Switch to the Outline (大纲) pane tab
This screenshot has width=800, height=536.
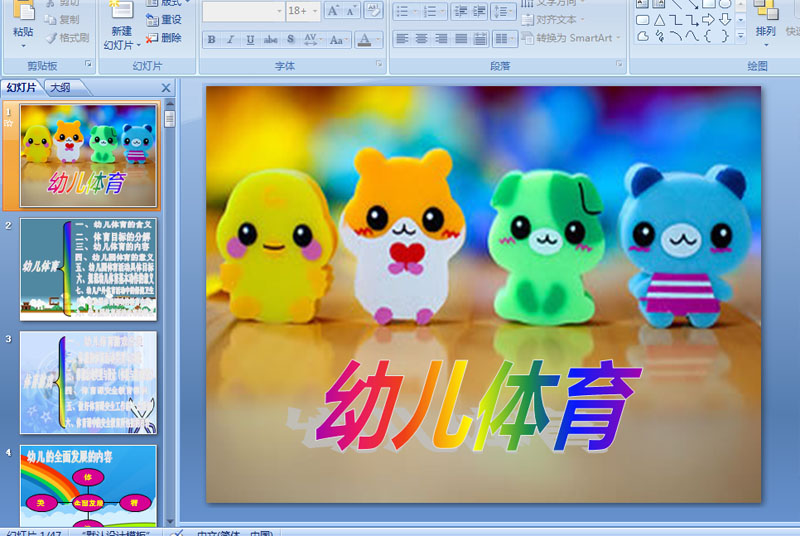coord(61,88)
